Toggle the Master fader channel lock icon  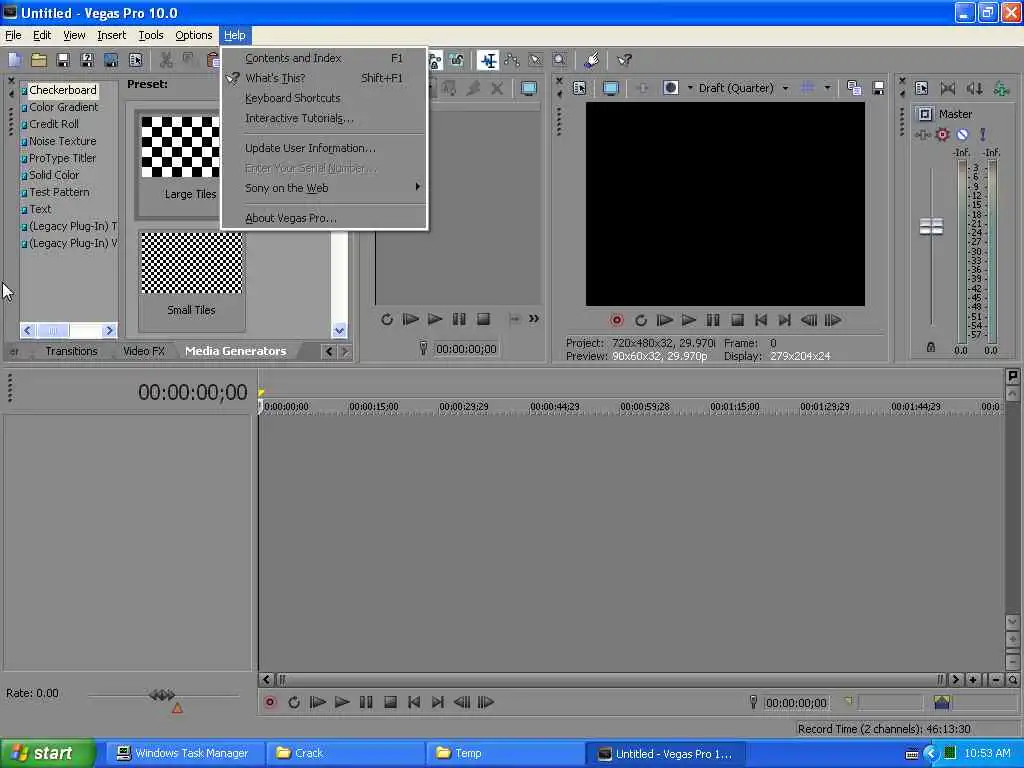931,347
